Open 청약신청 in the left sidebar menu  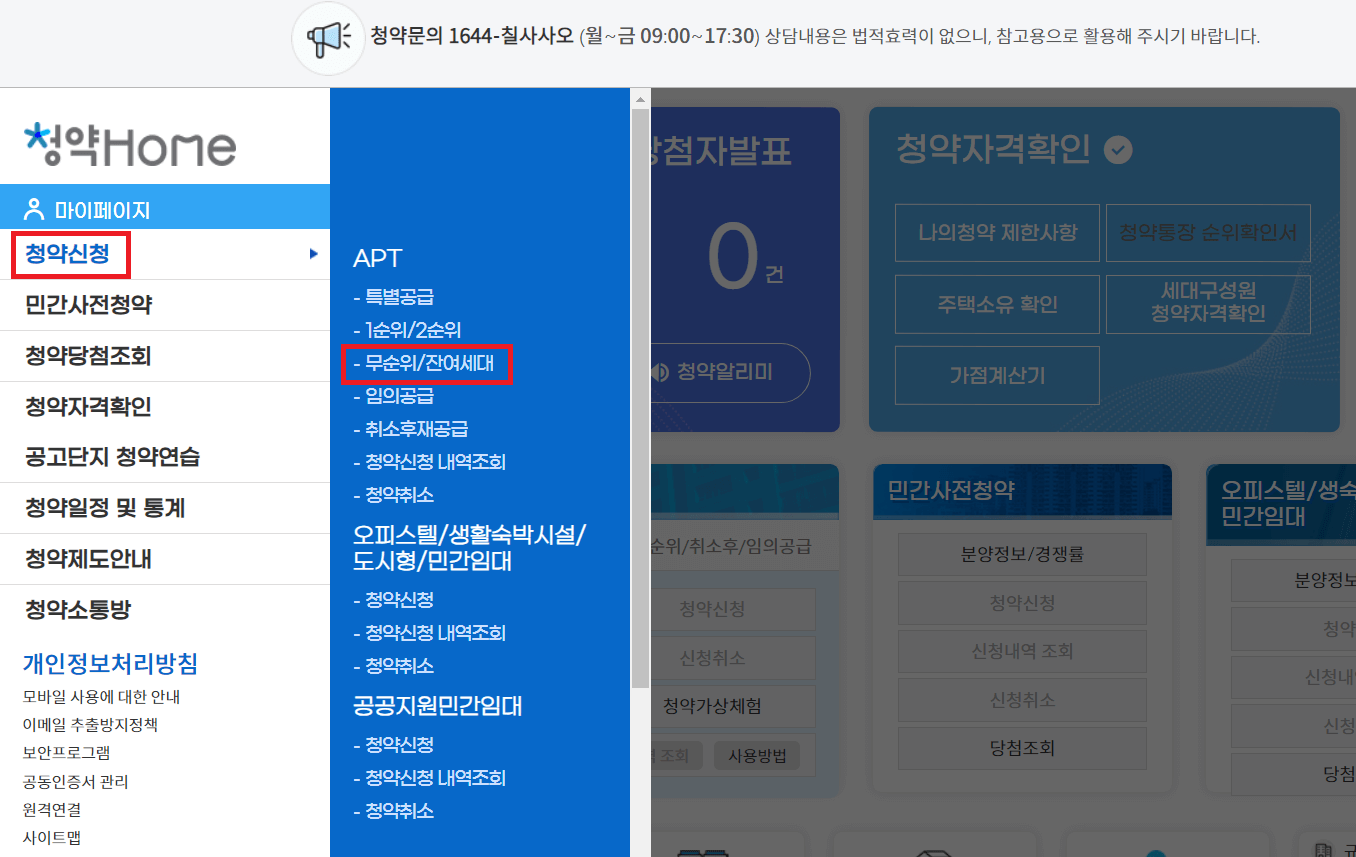point(68,254)
